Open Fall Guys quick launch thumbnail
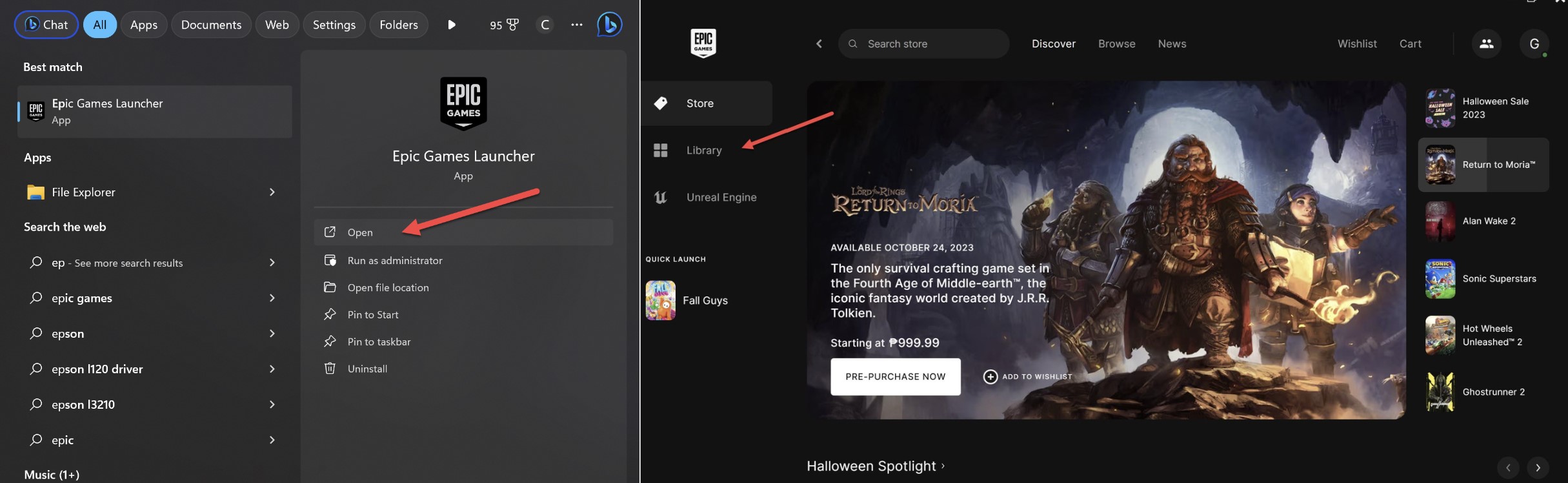Screen dimensions: 1568x483 [661, 300]
